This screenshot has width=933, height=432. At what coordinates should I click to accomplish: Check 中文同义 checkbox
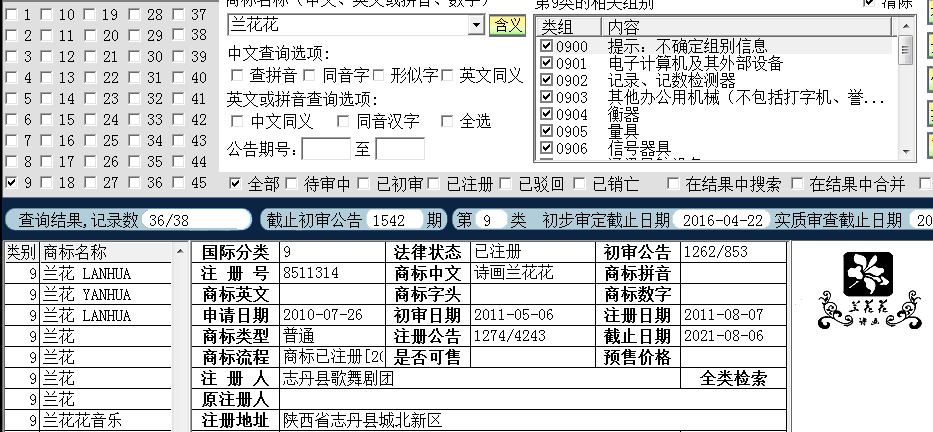pyautogui.click(x=237, y=121)
